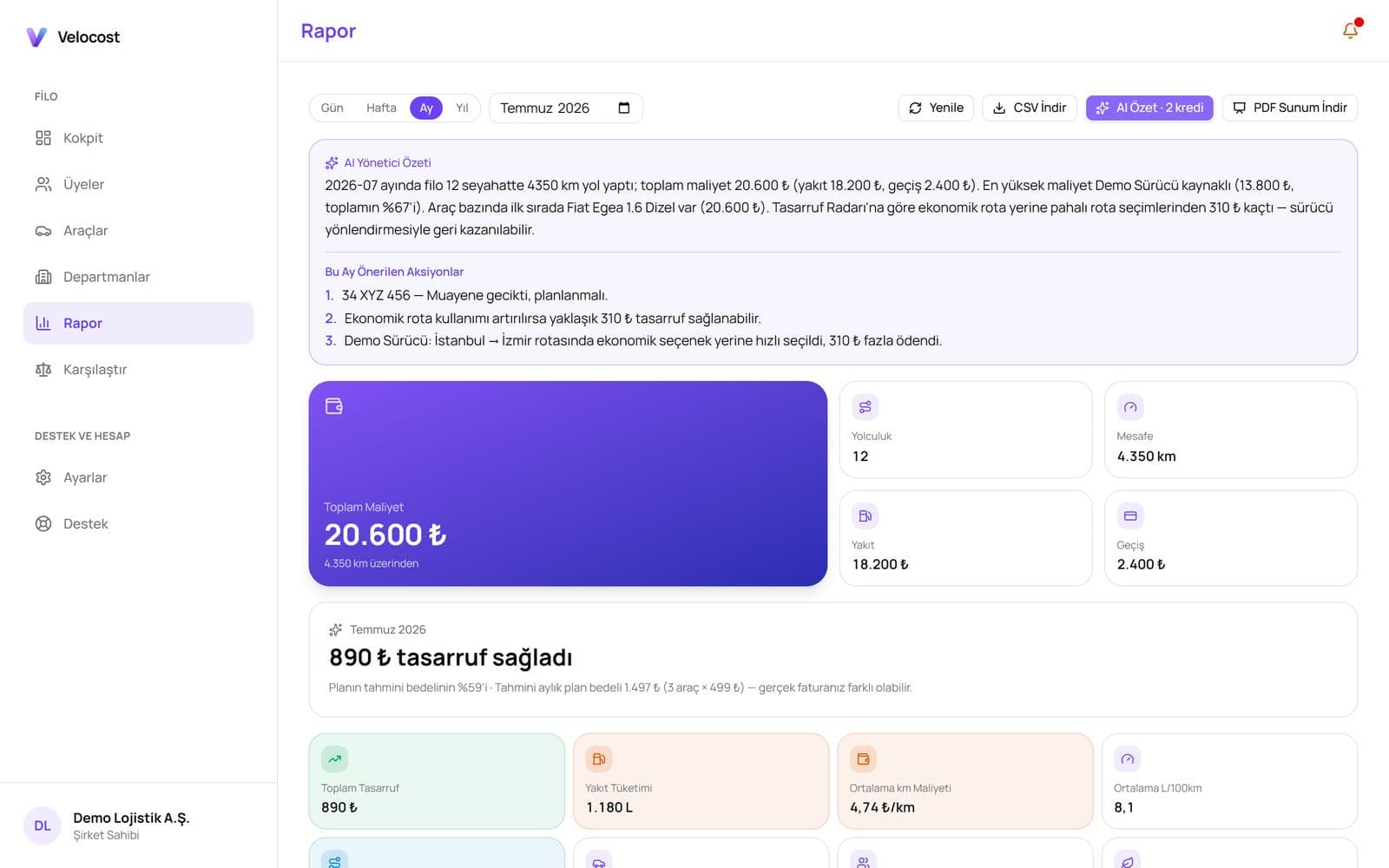Open the notification bell

(1350, 30)
